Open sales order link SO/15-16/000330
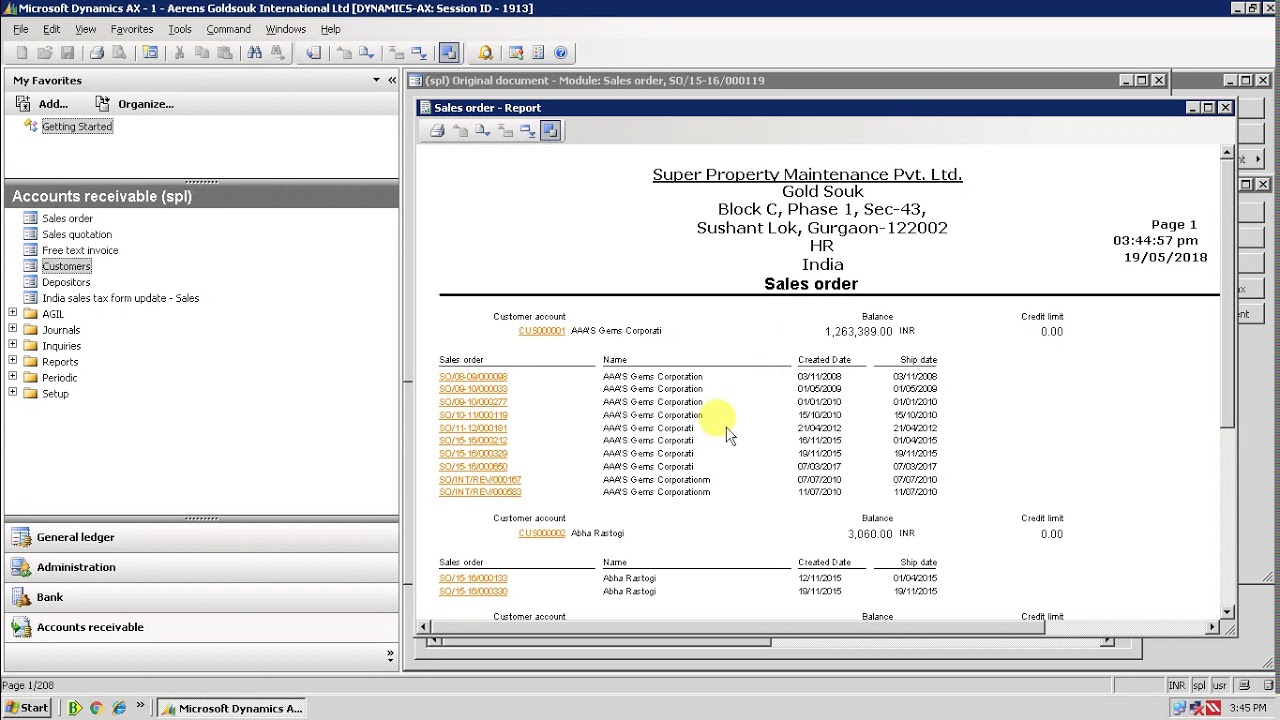This screenshot has height=720, width=1280. pyautogui.click(x=473, y=591)
